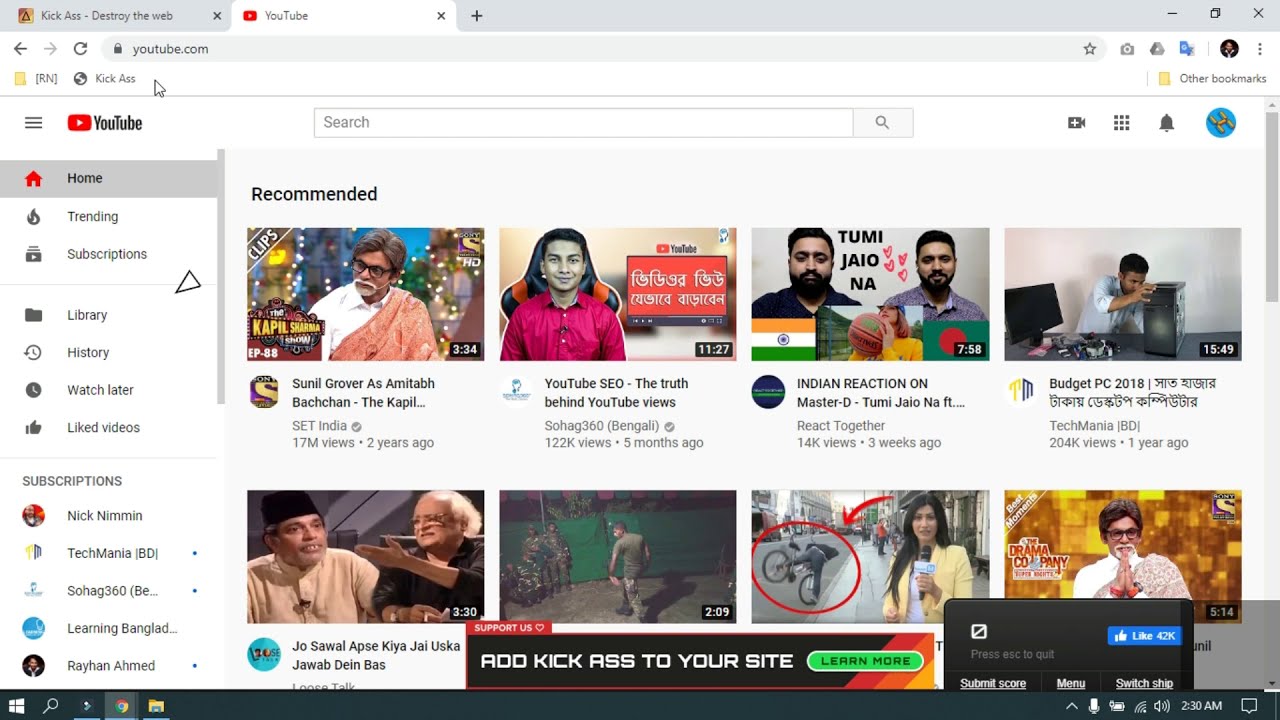Screen dimensions: 1280x720
Task: Open the TechMania channel avatar under Budget PC
Action: pyautogui.click(x=1021, y=392)
